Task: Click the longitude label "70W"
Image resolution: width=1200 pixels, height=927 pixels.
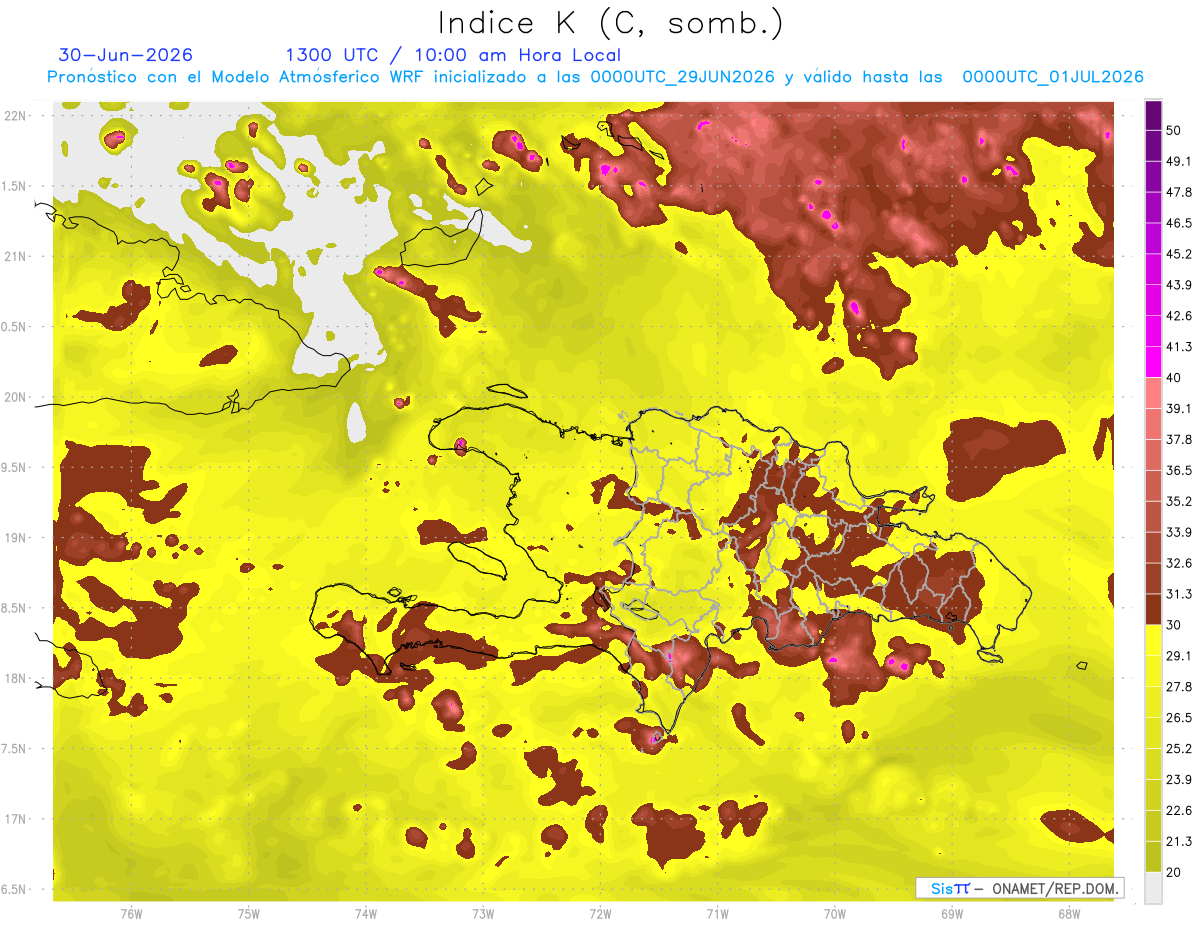Action: pos(835,913)
